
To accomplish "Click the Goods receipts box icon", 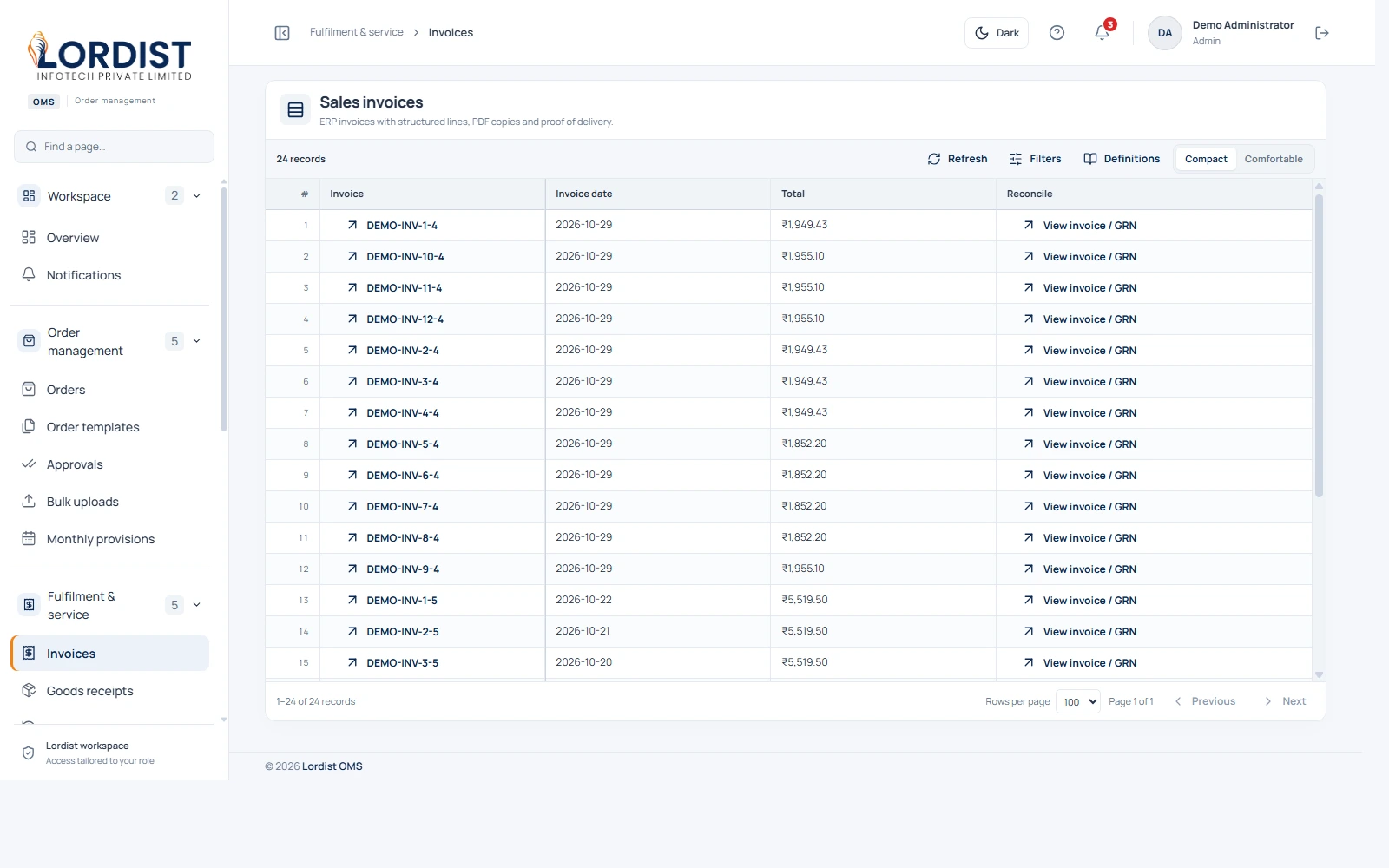I will (x=29, y=690).
